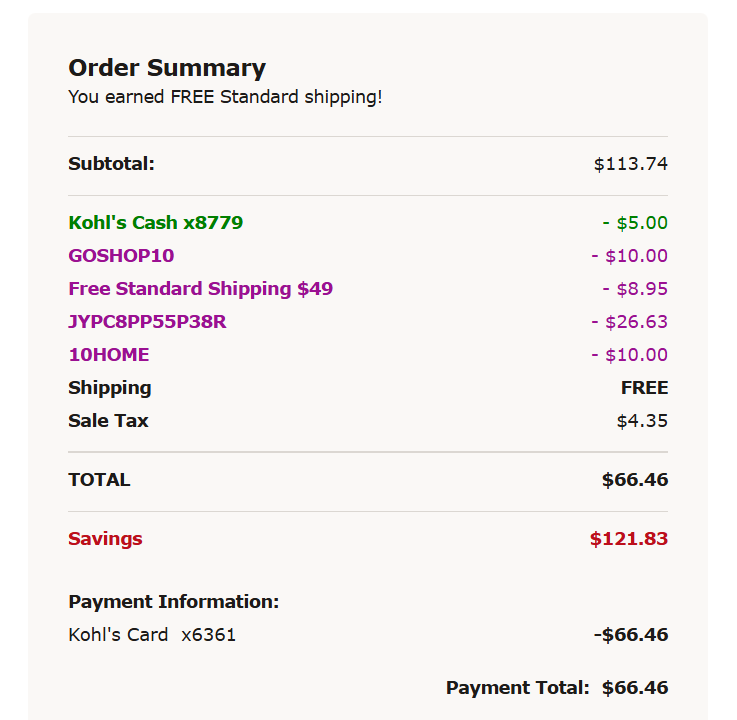The image size is (737, 720).
Task: Click the $121.83 savings amount
Action: pos(629,539)
